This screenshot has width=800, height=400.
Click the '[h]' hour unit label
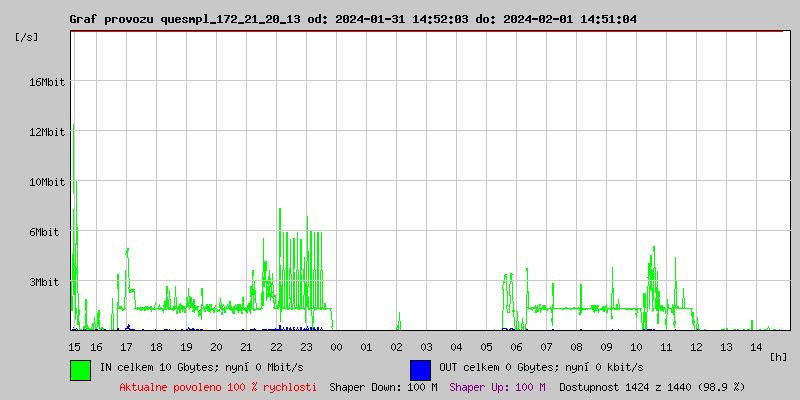click(778, 356)
